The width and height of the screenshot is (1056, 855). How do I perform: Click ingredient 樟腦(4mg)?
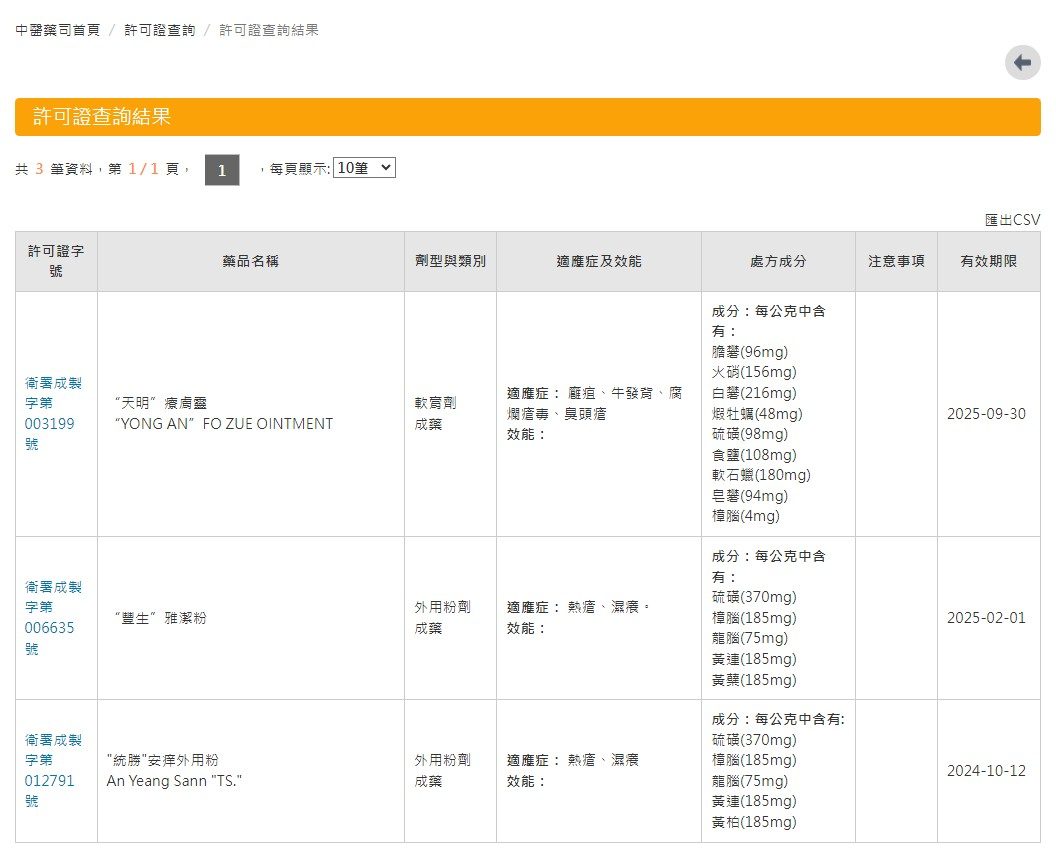pos(746,516)
